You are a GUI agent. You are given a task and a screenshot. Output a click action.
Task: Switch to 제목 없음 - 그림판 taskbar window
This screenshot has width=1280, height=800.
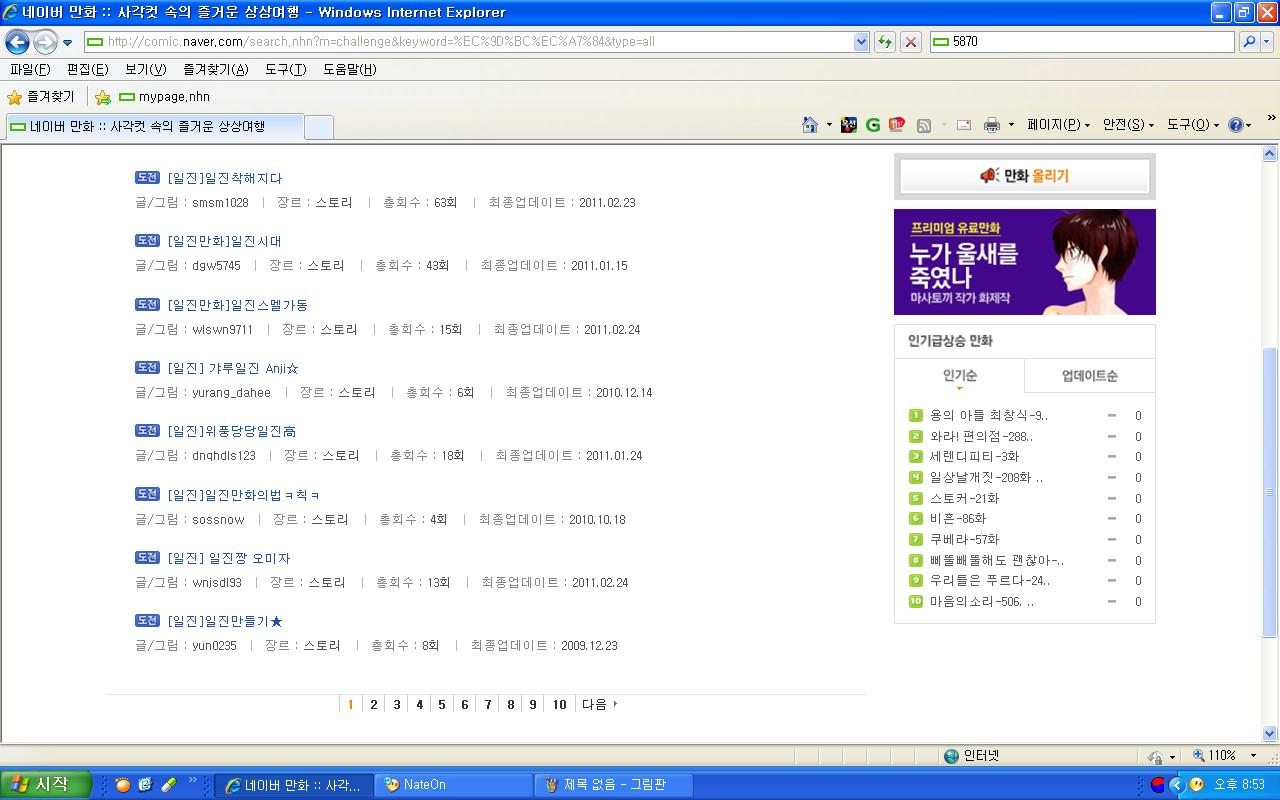tap(613, 785)
